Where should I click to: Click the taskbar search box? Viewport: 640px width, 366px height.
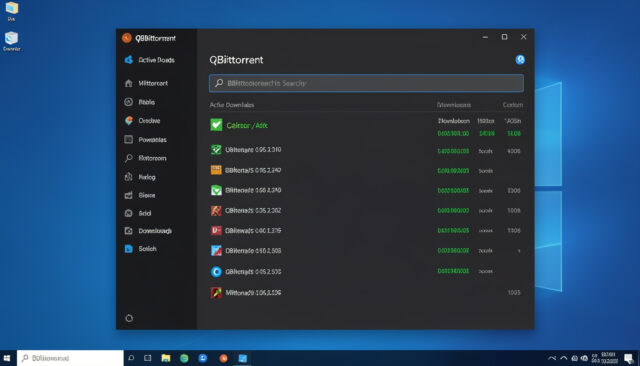click(70, 358)
